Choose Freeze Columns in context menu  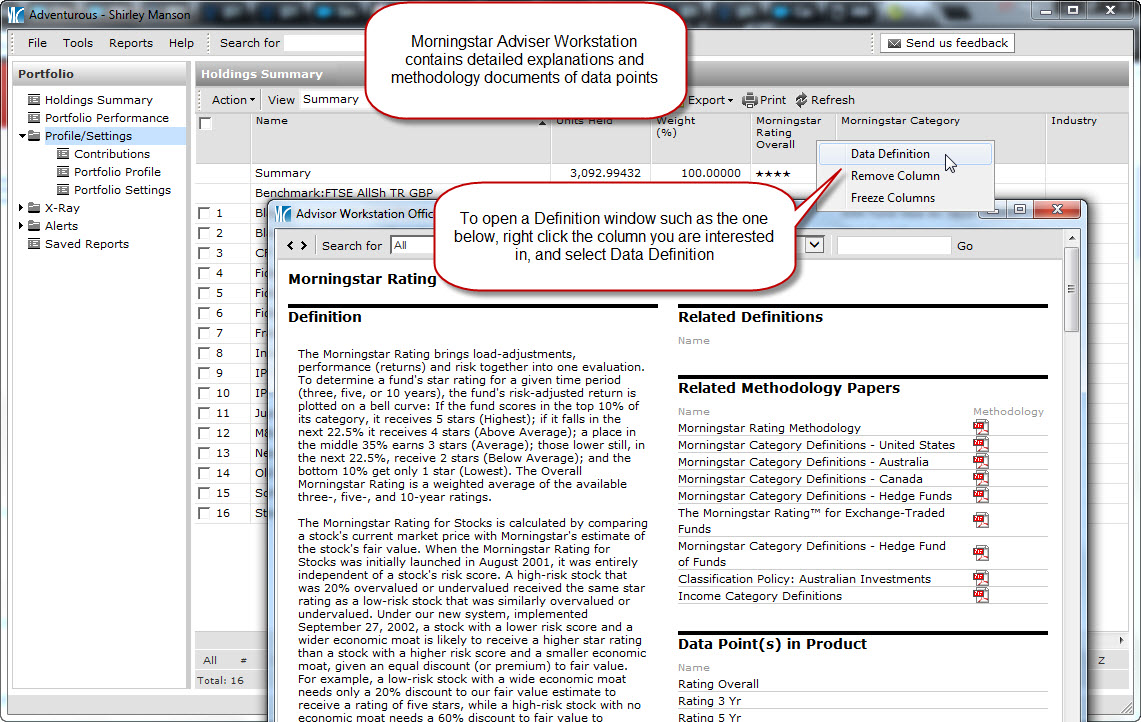(x=892, y=198)
